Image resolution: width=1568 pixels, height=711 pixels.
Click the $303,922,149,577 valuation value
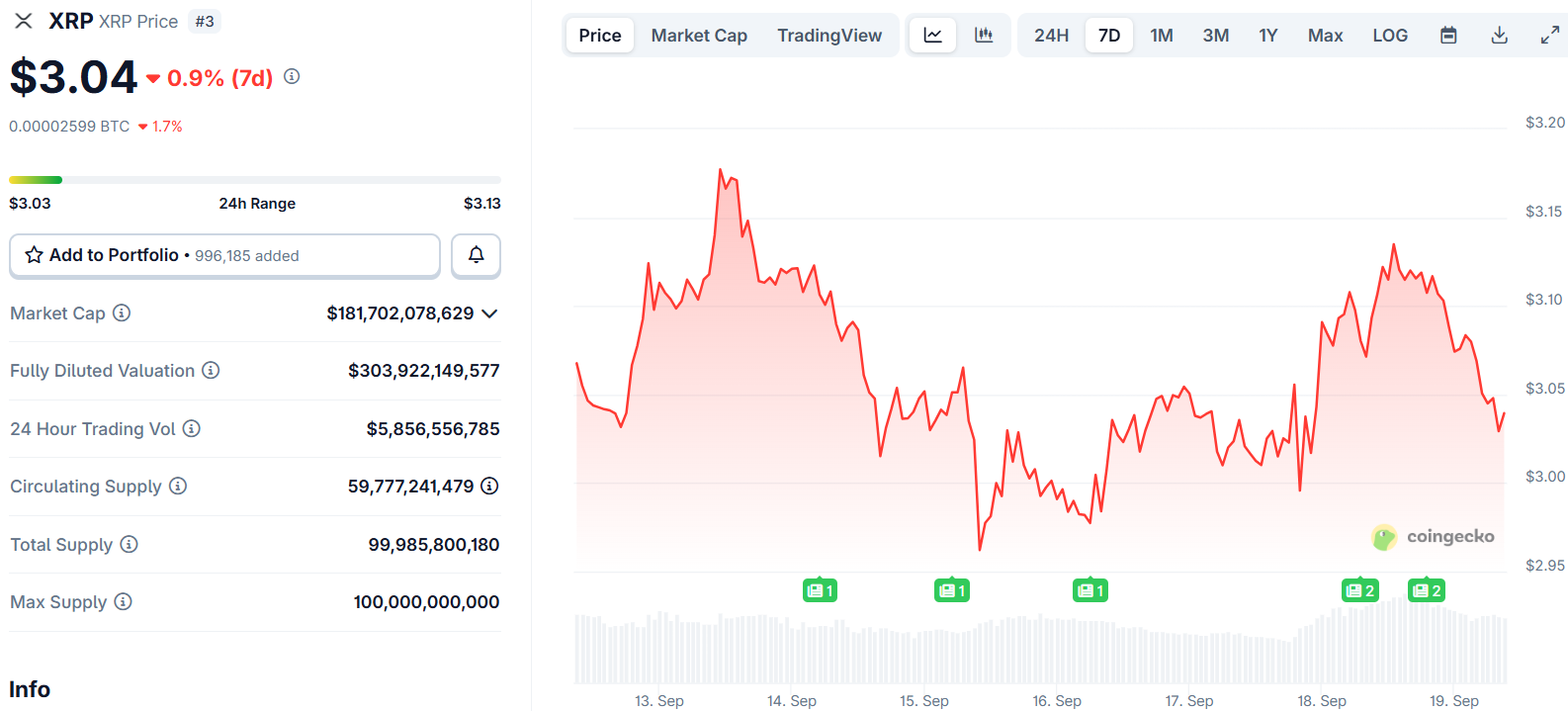tap(424, 371)
